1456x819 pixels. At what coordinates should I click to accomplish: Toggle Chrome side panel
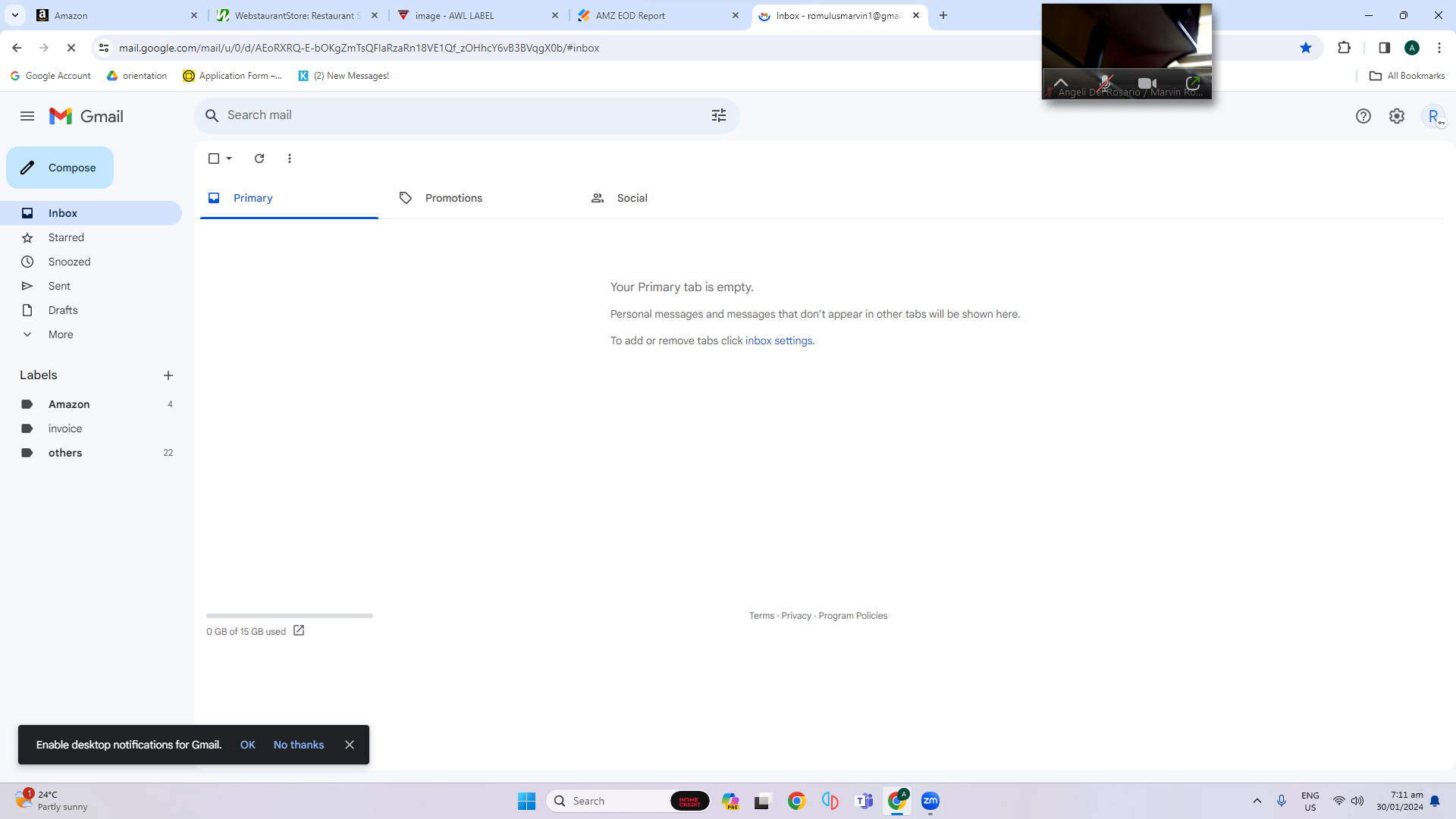(1385, 48)
